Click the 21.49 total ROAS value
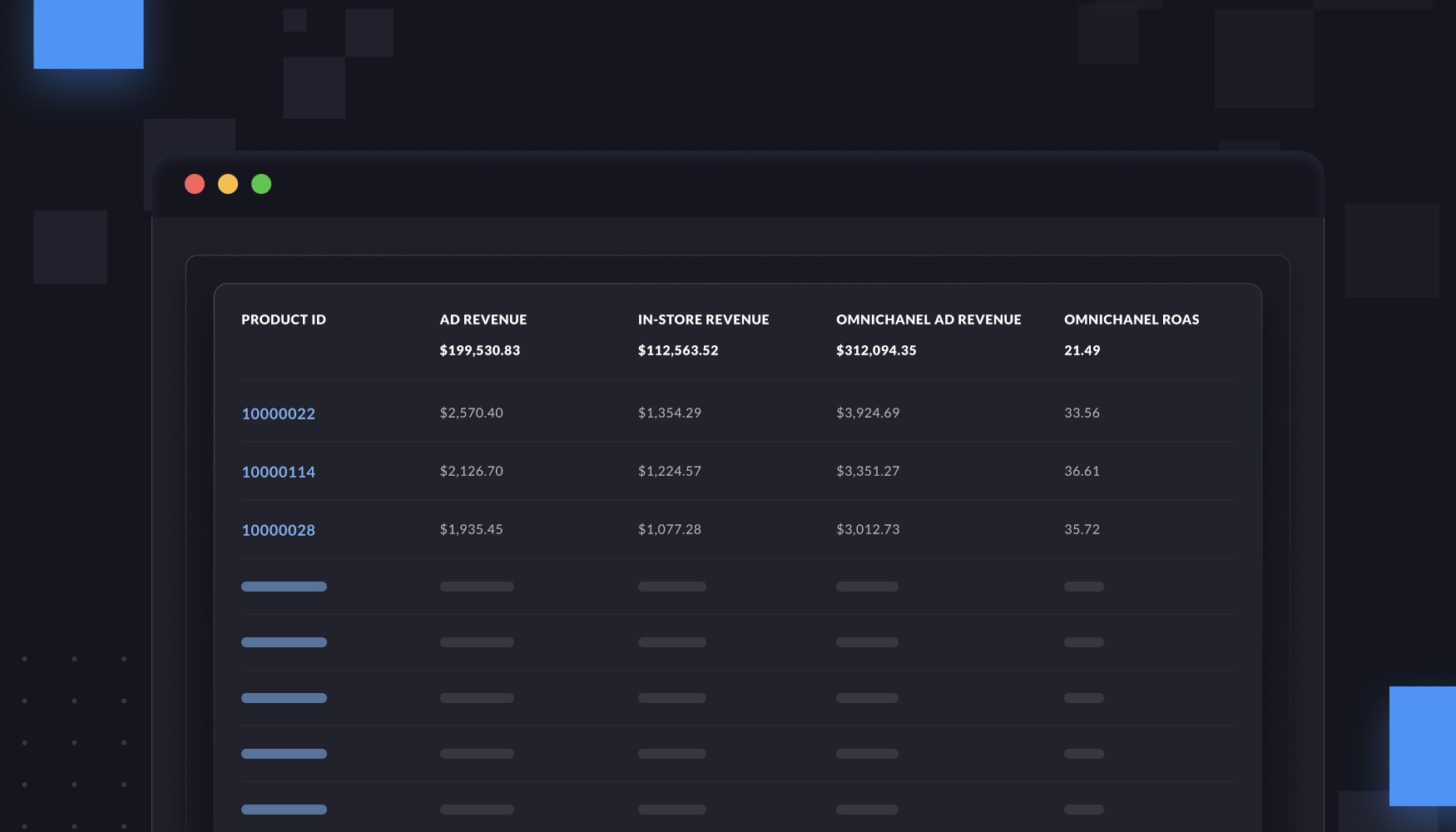This screenshot has height=832, width=1456. (x=1082, y=350)
